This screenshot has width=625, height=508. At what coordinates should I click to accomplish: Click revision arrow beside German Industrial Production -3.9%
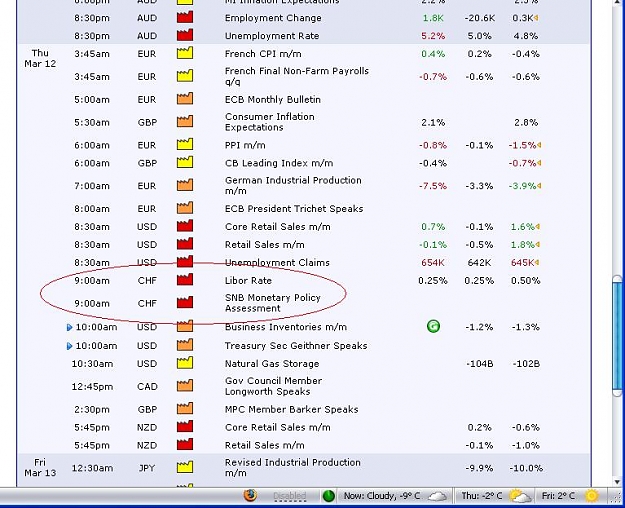pyautogui.click(x=539, y=186)
